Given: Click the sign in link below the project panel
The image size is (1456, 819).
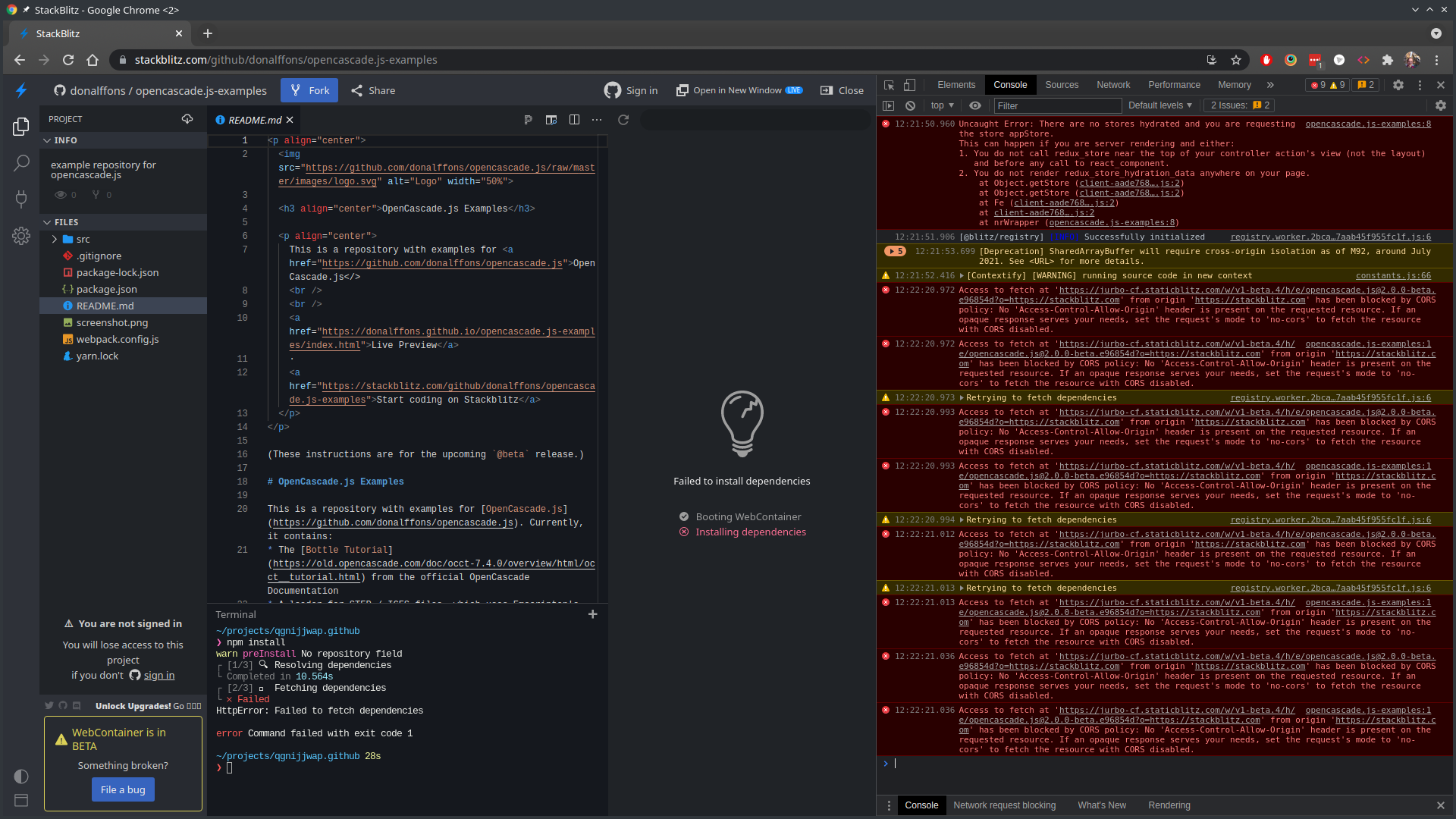Looking at the screenshot, I should (158, 675).
